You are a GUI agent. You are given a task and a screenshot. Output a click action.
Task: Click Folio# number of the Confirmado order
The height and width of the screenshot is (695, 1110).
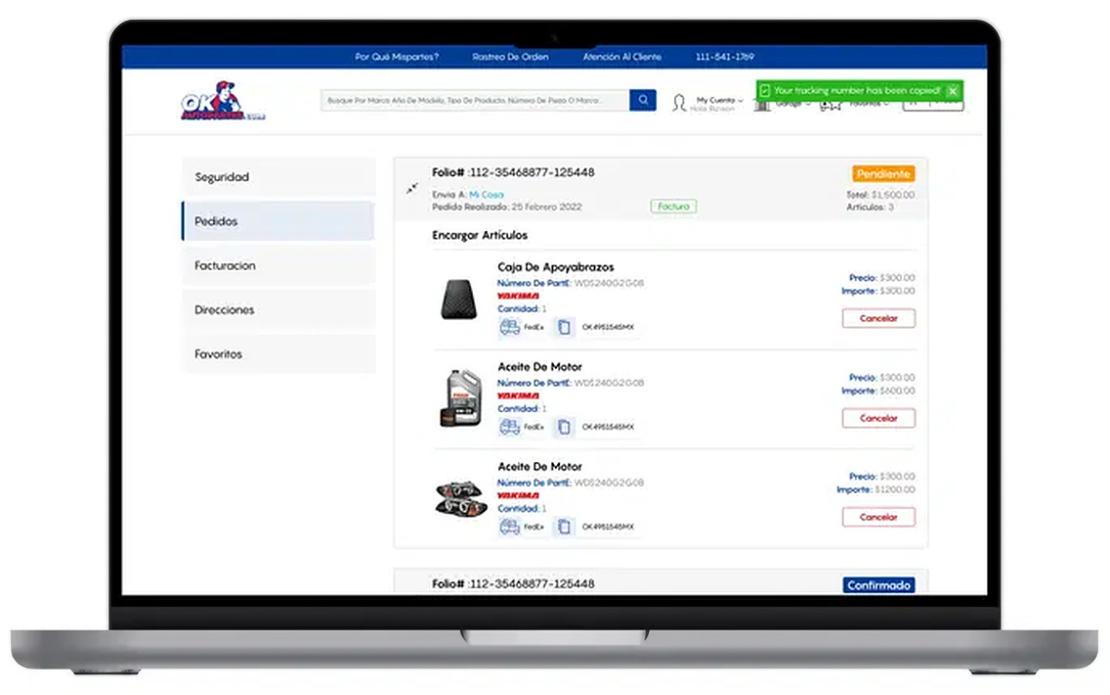(513, 584)
